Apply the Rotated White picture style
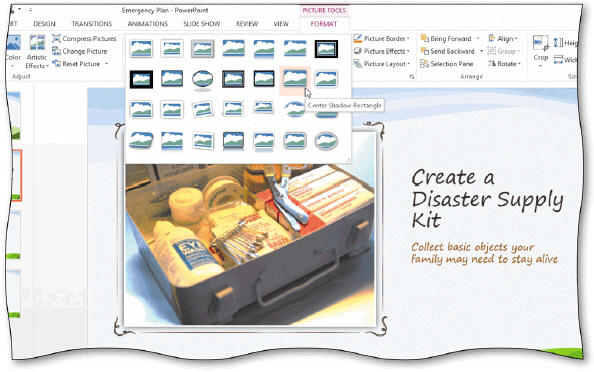Viewport: 594px width, 372px height. 203,109
